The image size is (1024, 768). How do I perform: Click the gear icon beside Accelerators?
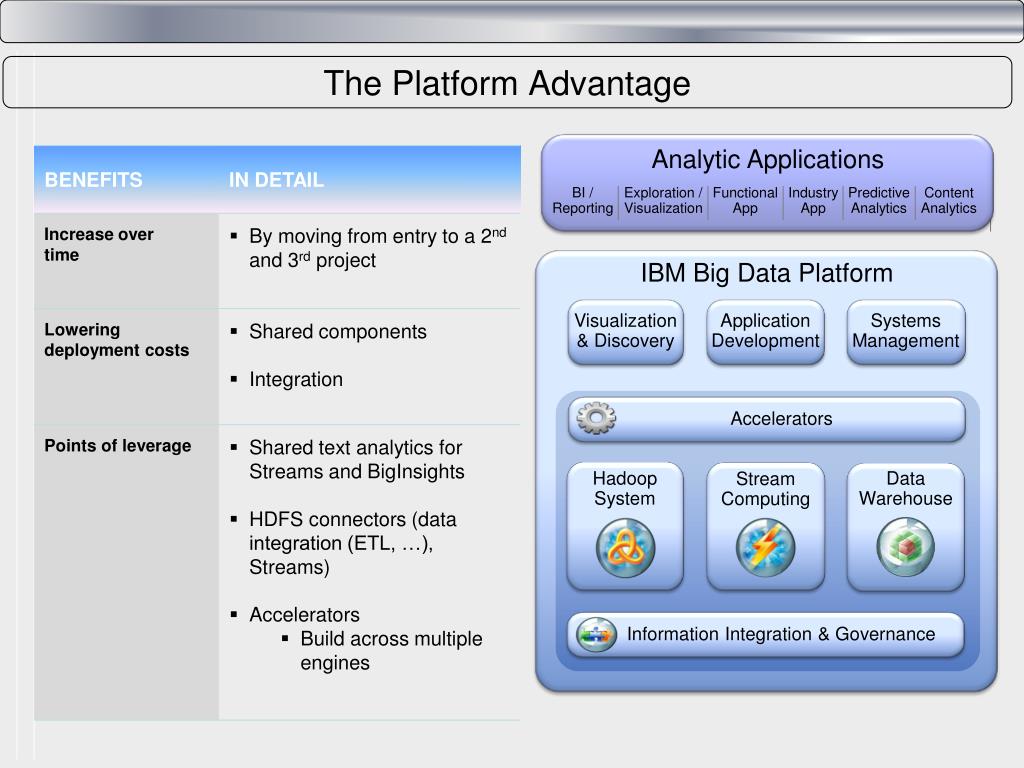tap(596, 418)
